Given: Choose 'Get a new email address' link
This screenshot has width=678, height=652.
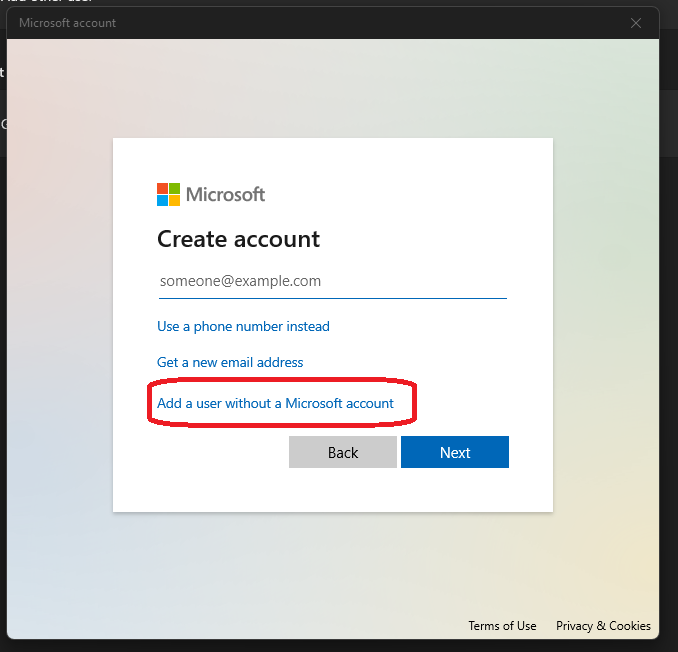Looking at the screenshot, I should (x=230, y=362).
